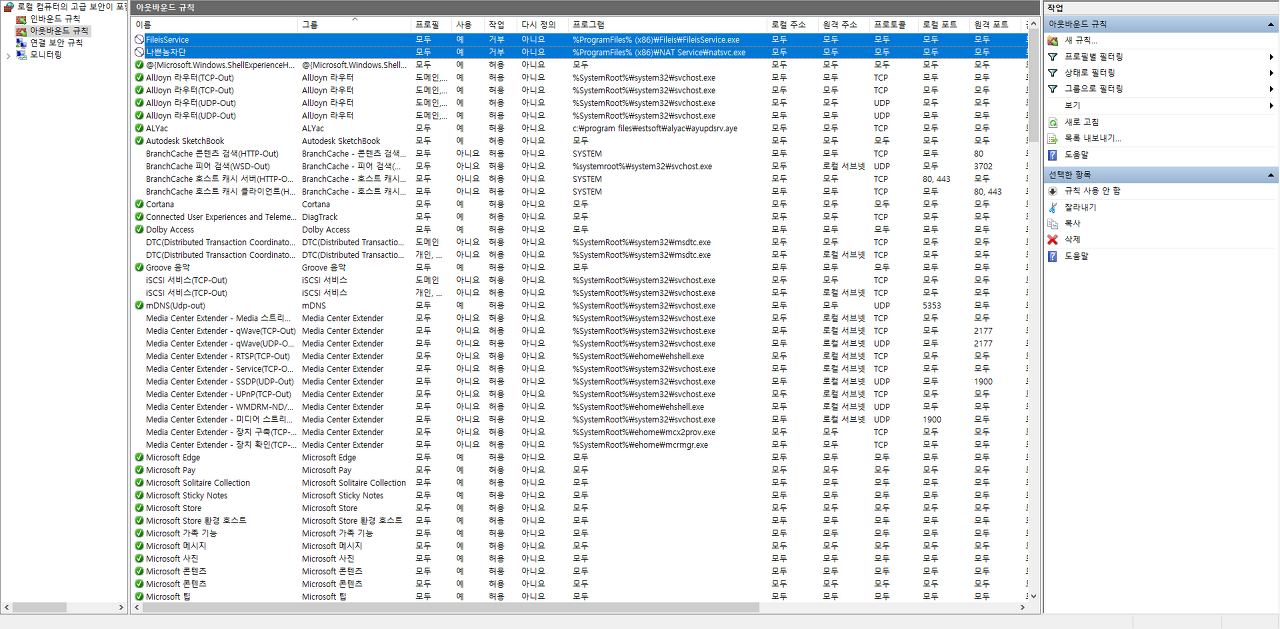Select the 인바운드 규칙 tree icon
The height and width of the screenshot is (629, 1280).
(x=21, y=19)
